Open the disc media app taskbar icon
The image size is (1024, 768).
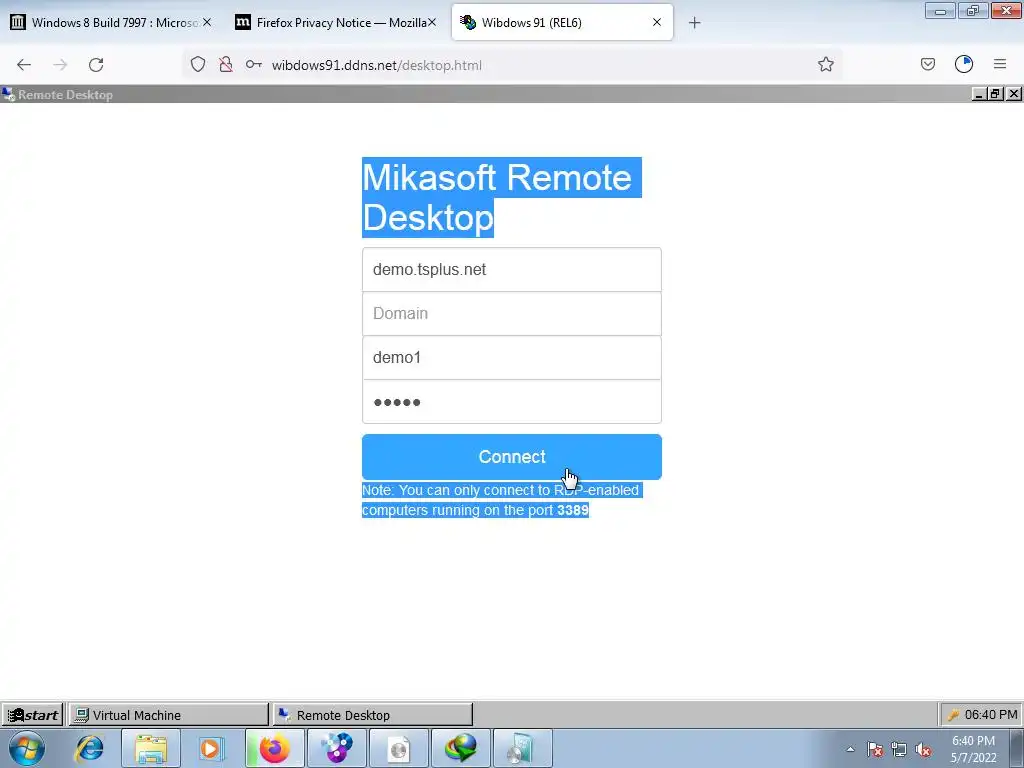click(x=336, y=748)
